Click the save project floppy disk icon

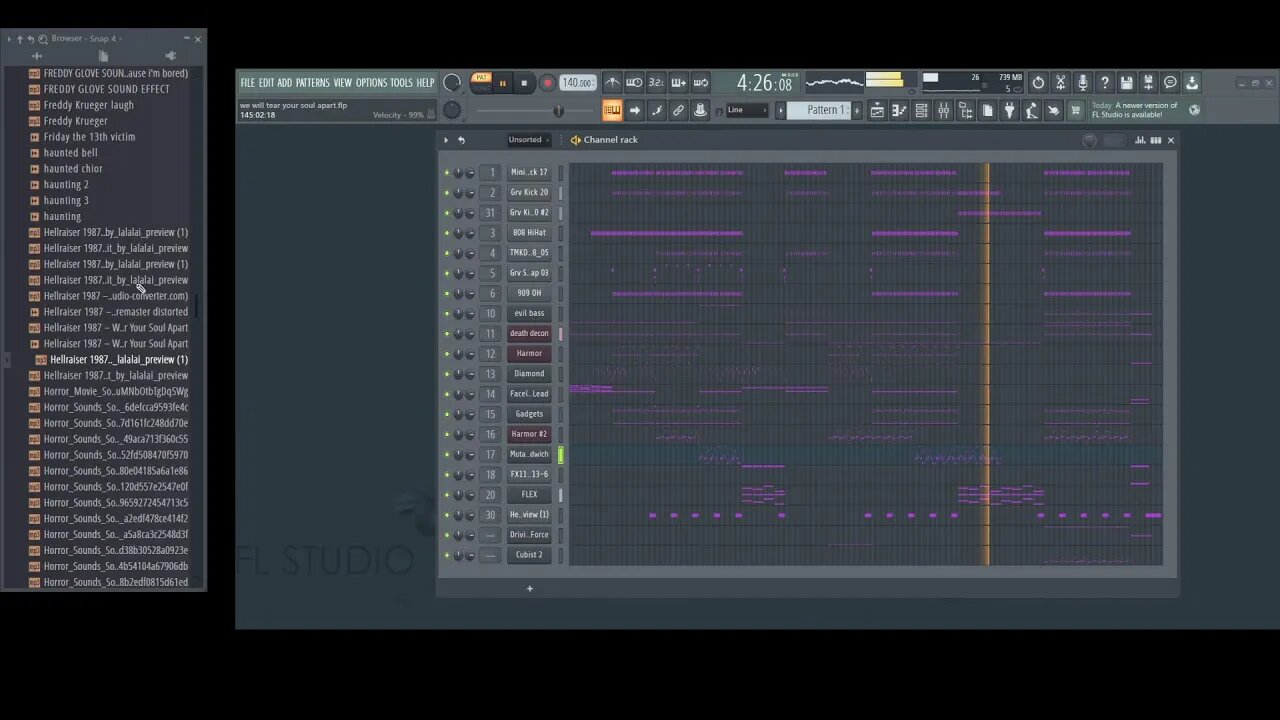point(1126,83)
